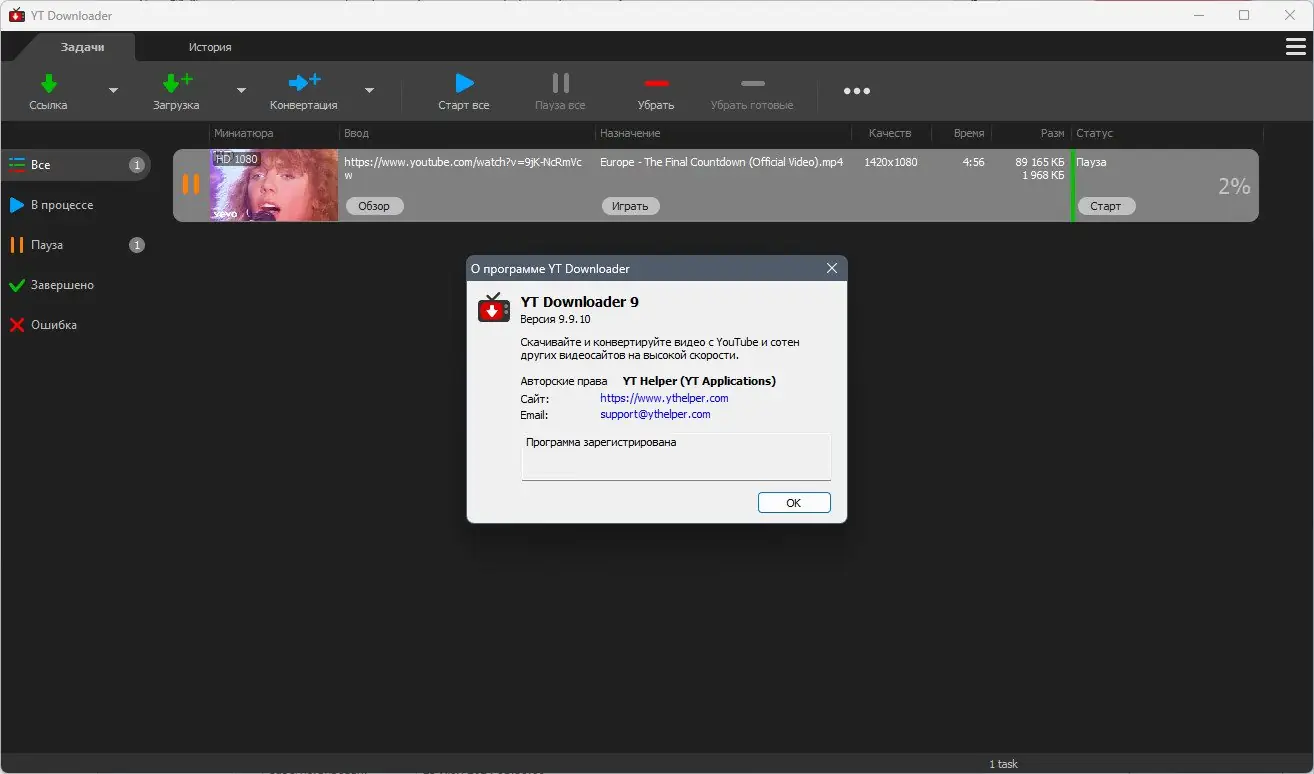Click the YT Downloader icon in the title bar
Viewport: 1314px width, 774px height.
(16, 15)
